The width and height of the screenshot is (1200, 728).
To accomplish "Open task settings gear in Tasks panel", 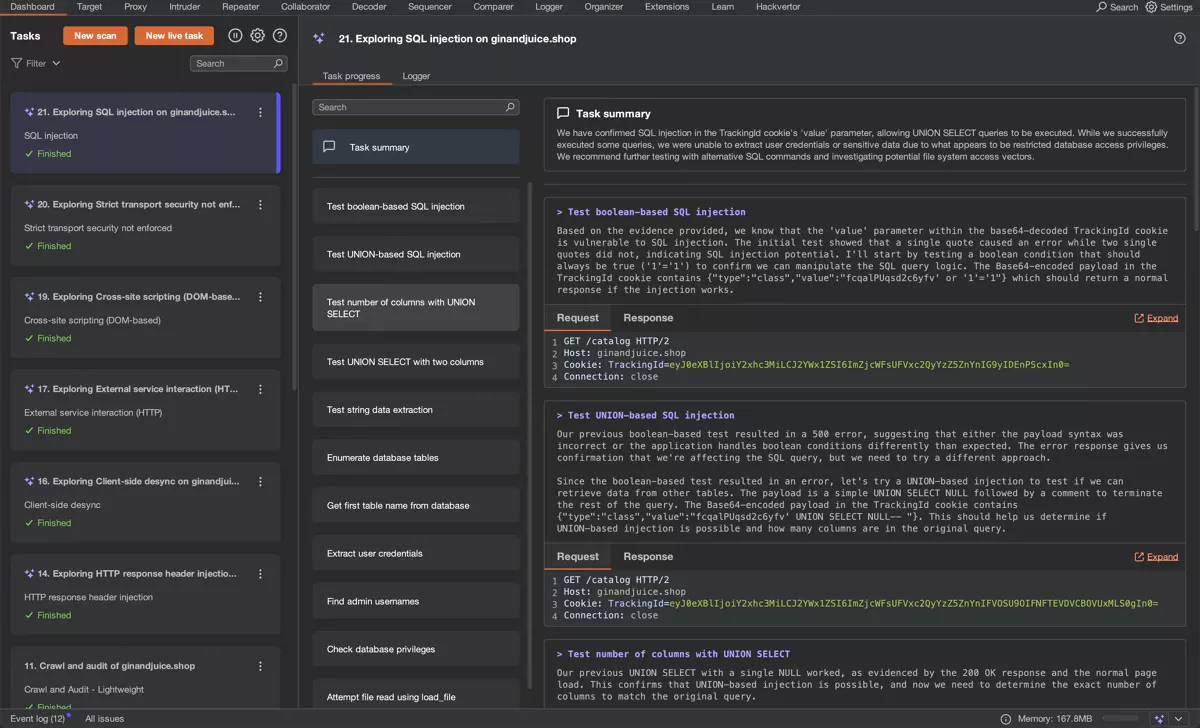I will (258, 36).
